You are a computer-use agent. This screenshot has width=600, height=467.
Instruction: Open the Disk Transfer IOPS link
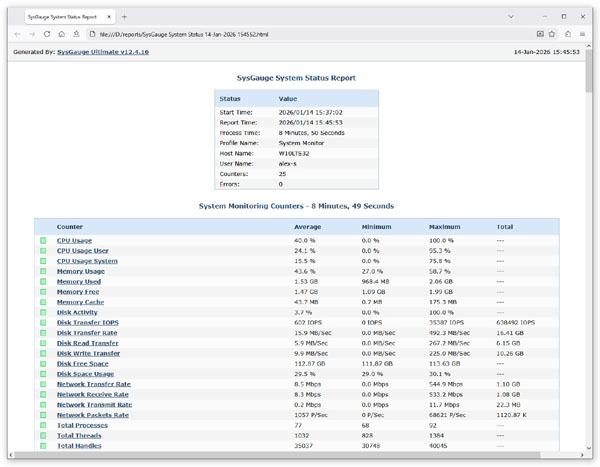click(88, 323)
